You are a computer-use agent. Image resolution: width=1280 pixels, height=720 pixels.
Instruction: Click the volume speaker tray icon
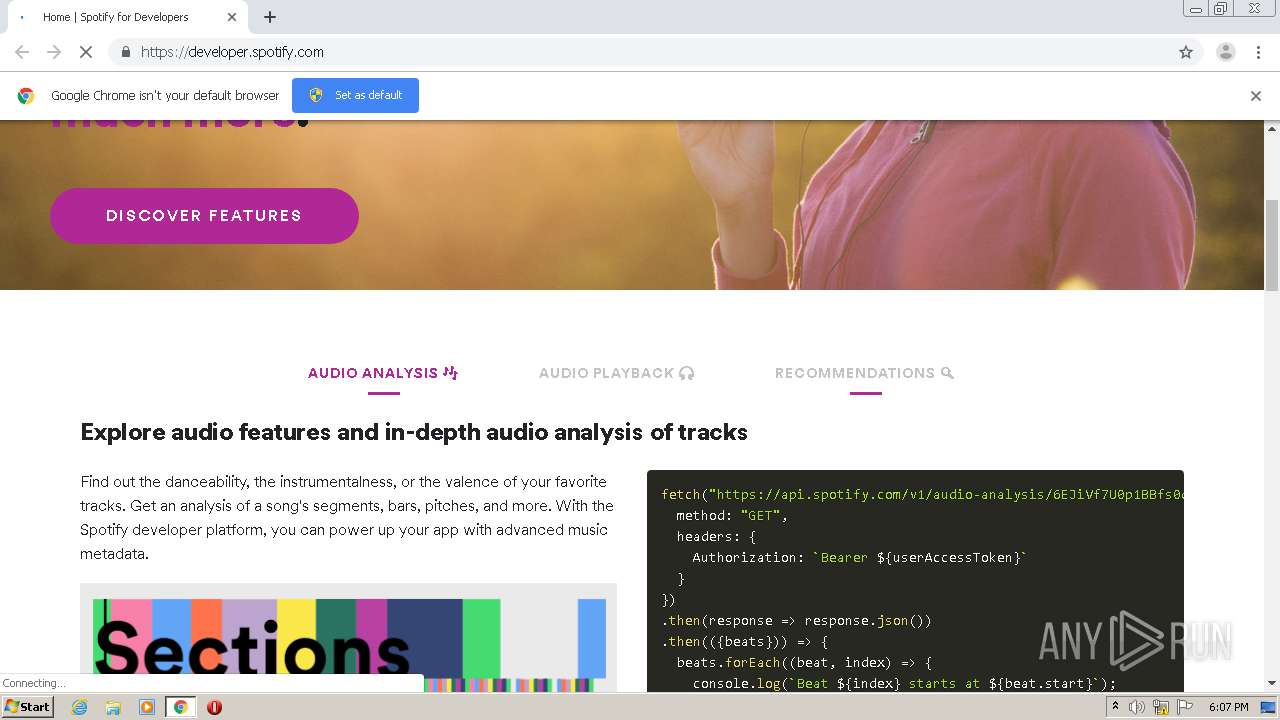tap(1137, 707)
